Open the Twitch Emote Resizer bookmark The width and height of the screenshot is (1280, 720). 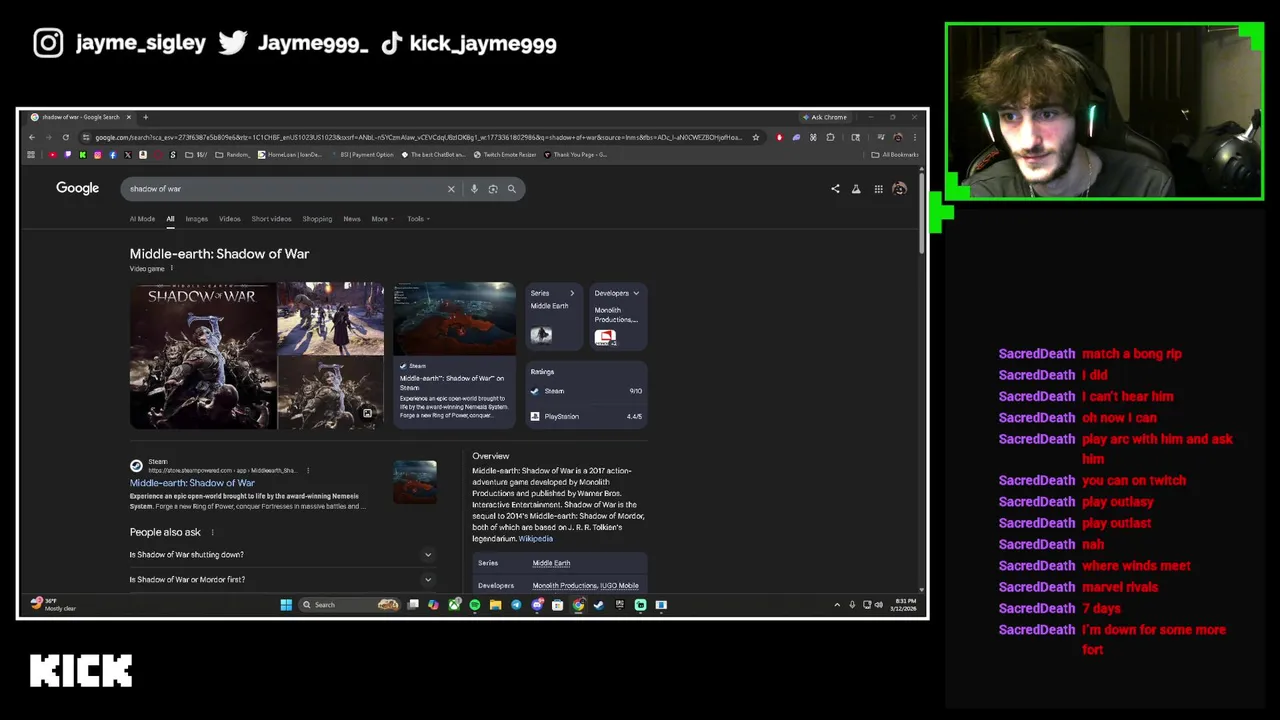coord(506,155)
